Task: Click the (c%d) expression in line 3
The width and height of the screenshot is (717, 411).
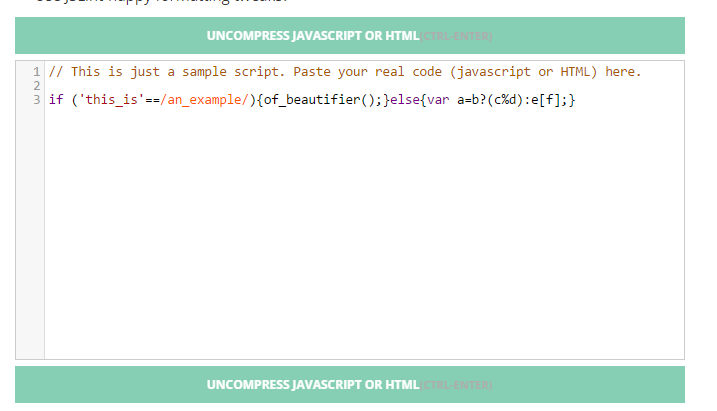Action: point(505,100)
